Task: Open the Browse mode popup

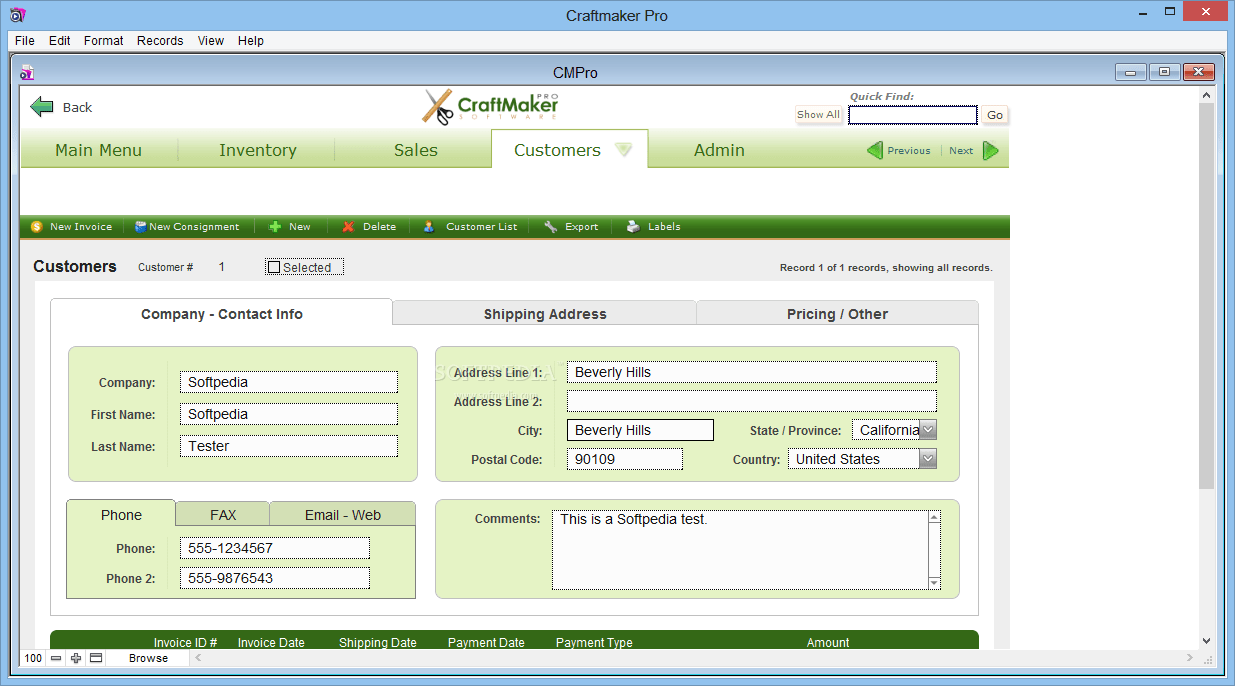Action: click(x=148, y=658)
